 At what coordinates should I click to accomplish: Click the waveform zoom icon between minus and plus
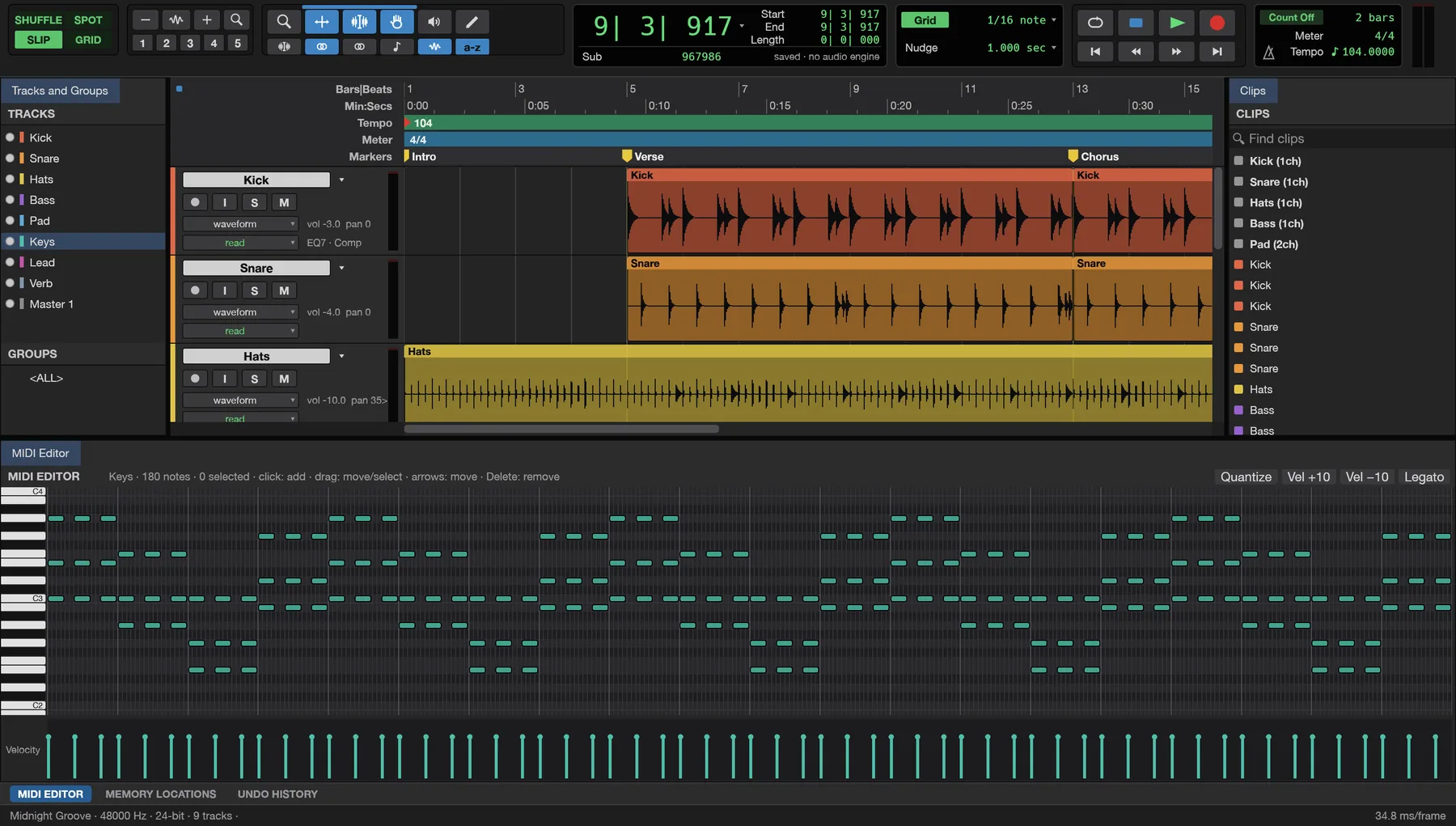tap(176, 19)
